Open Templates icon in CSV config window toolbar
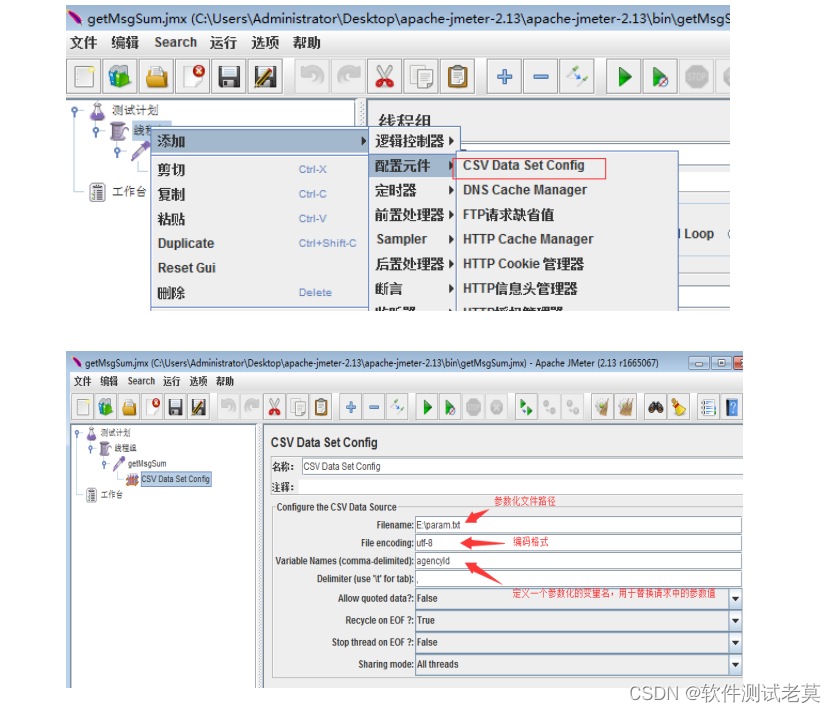This screenshot has height=713, width=836. 106,407
